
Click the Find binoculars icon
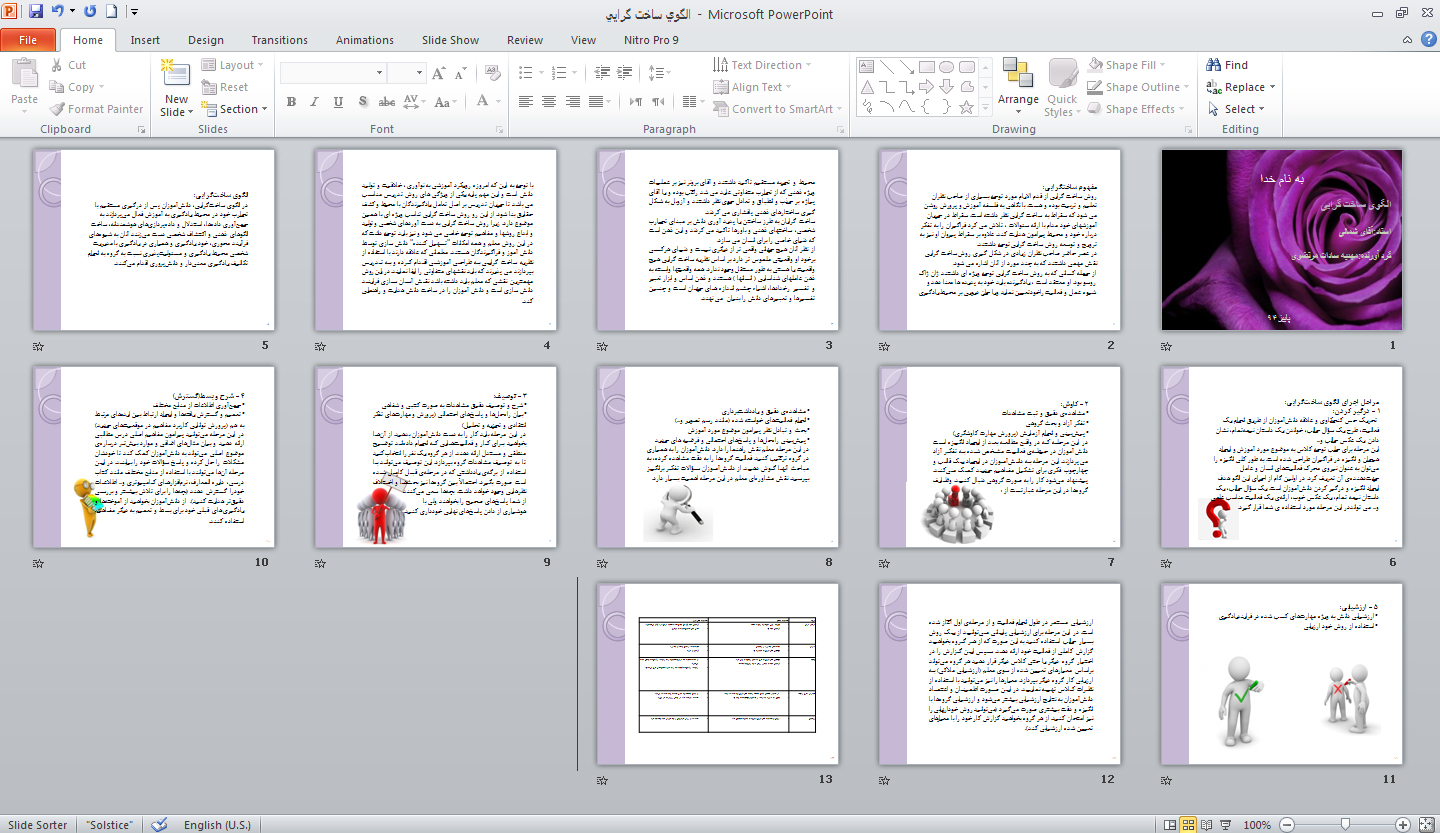(x=1214, y=65)
